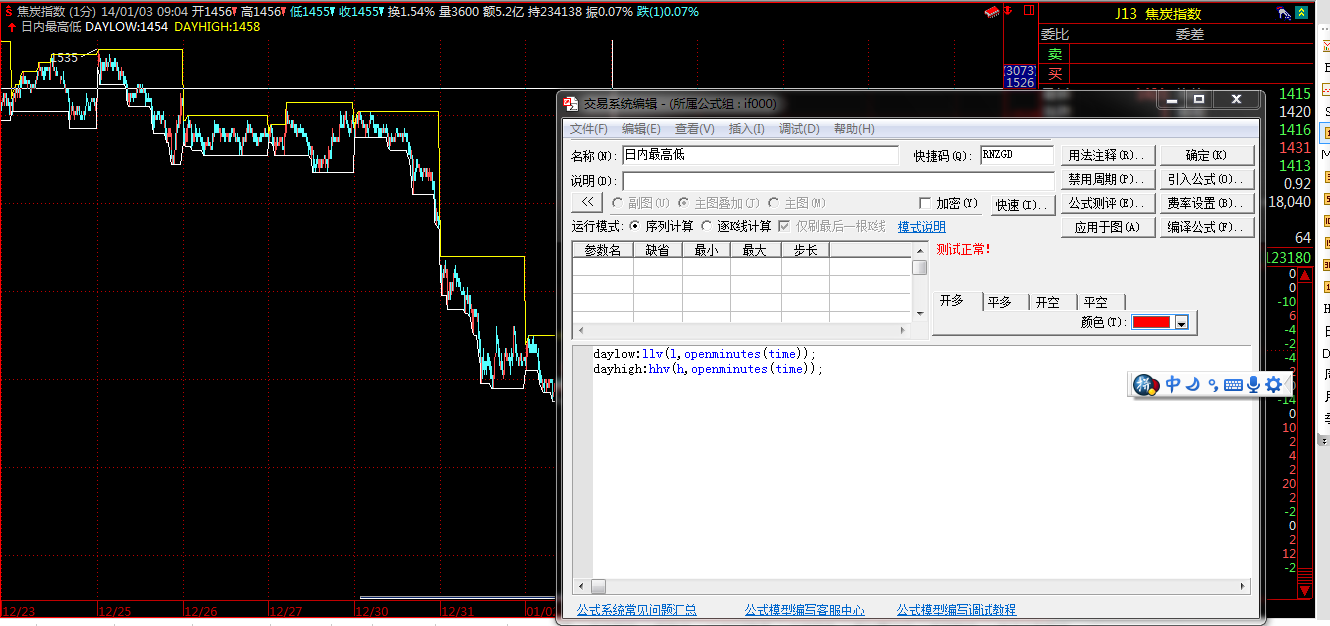The height and width of the screenshot is (626, 1330).
Task: Click the 步长 column header
Action: tap(806, 250)
